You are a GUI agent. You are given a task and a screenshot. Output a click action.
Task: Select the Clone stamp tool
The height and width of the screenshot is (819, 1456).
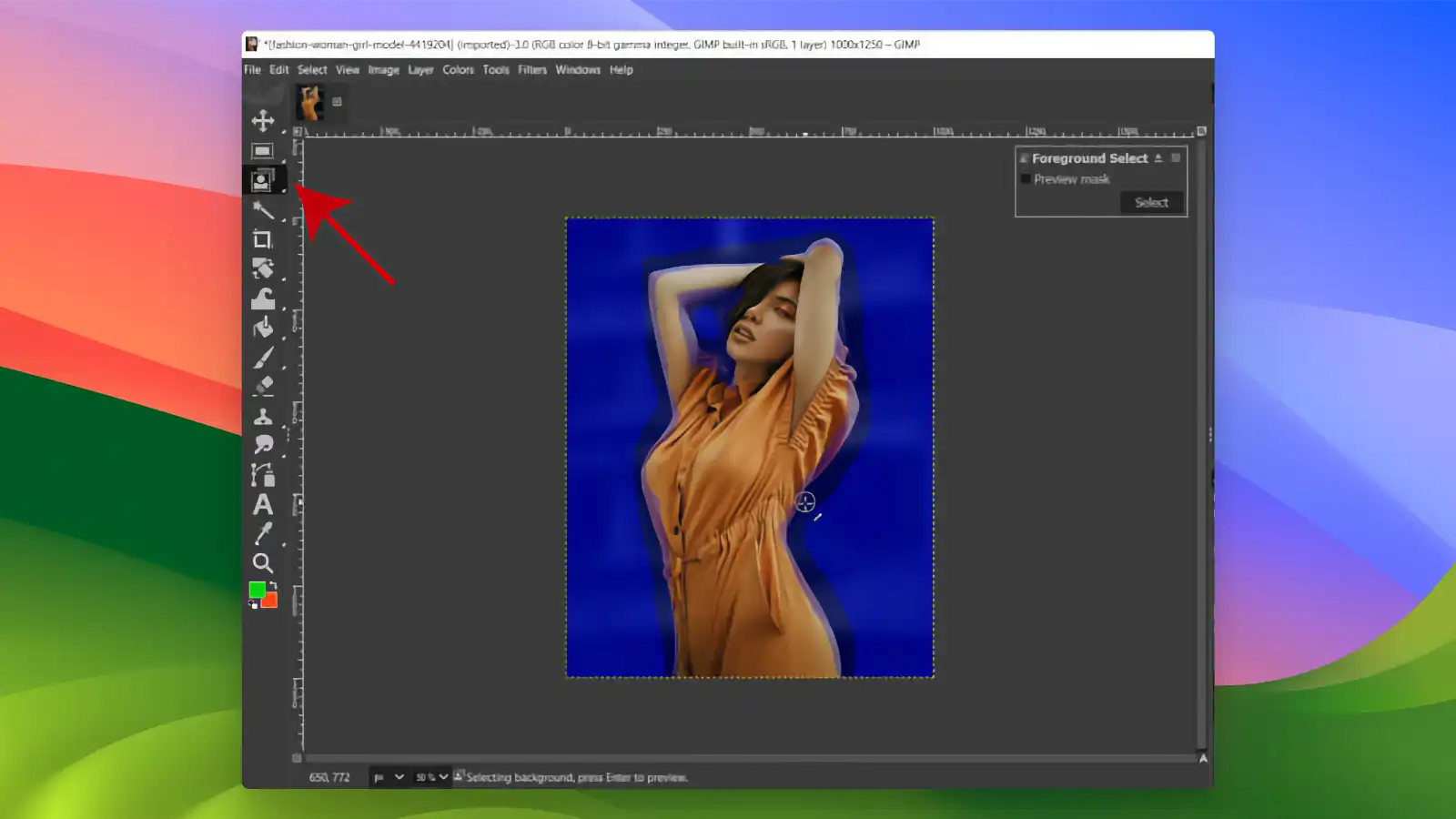click(263, 416)
